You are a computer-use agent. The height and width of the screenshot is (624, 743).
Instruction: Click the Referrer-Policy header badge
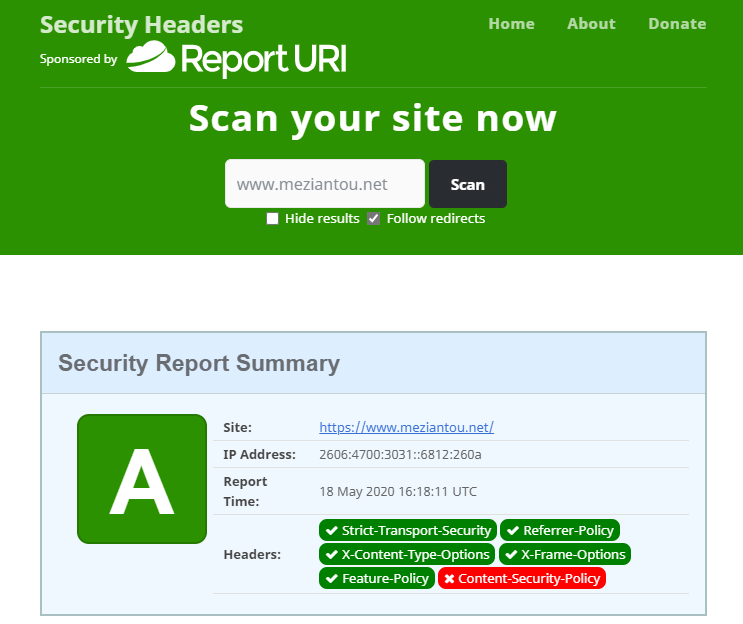[560, 530]
